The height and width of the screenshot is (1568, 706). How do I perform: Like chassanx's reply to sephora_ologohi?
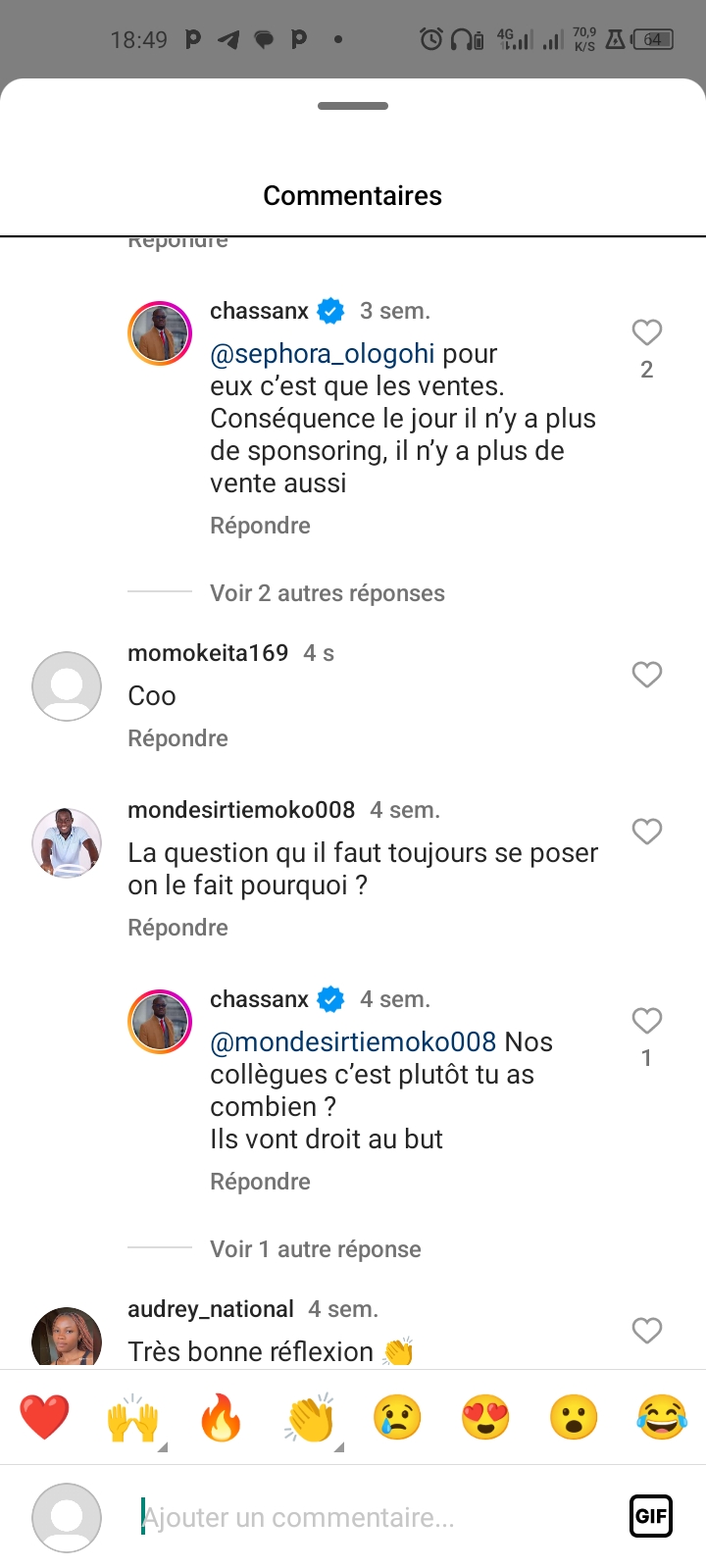(646, 333)
